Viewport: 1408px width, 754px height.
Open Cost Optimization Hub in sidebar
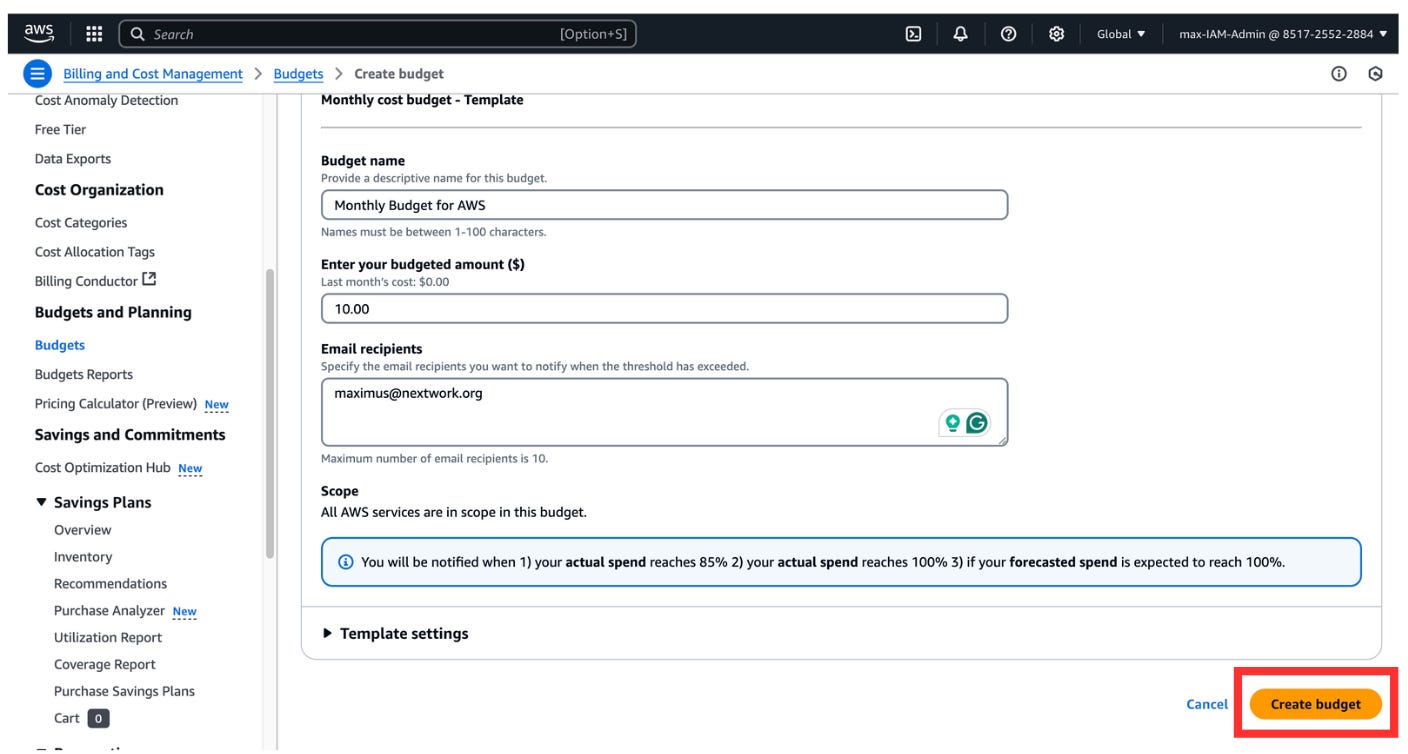pyautogui.click(x=103, y=467)
